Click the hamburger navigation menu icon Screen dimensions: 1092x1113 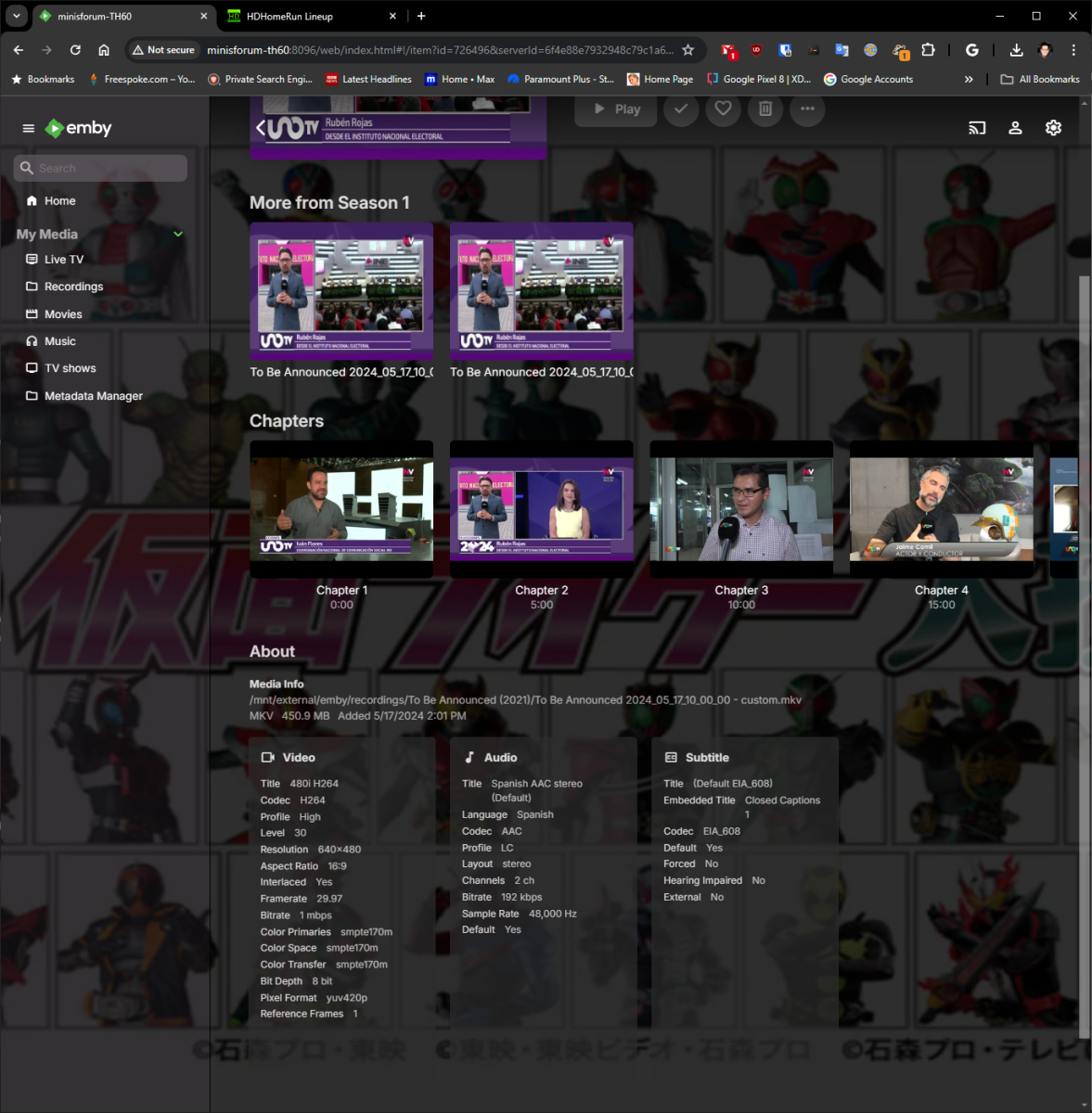(28, 128)
